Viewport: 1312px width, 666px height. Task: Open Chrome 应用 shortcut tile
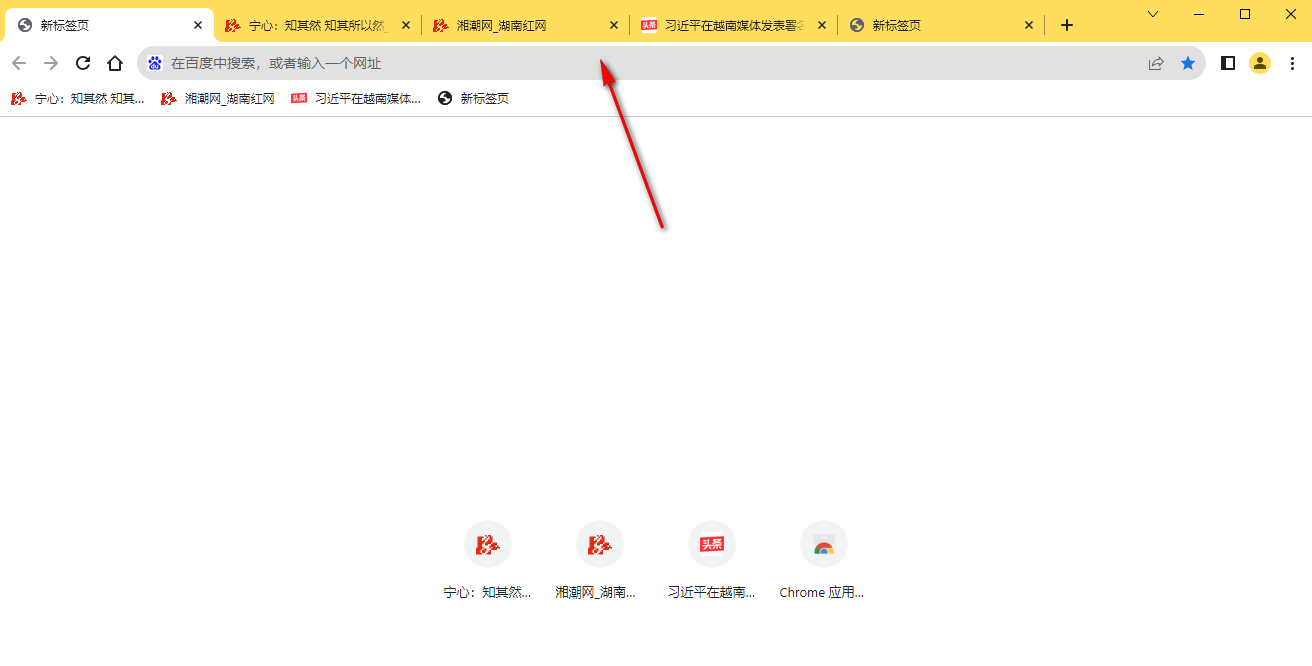tap(824, 561)
